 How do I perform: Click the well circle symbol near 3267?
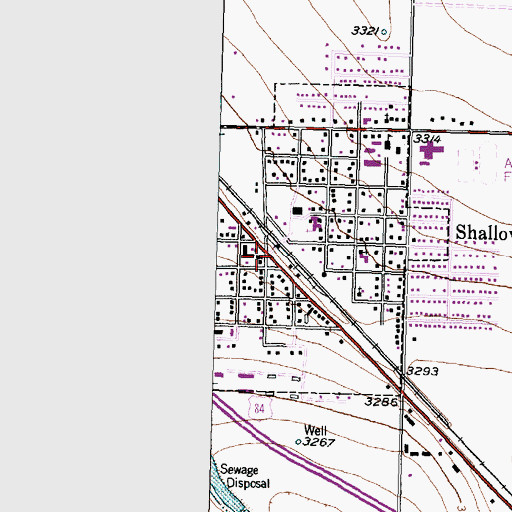tap(298, 442)
